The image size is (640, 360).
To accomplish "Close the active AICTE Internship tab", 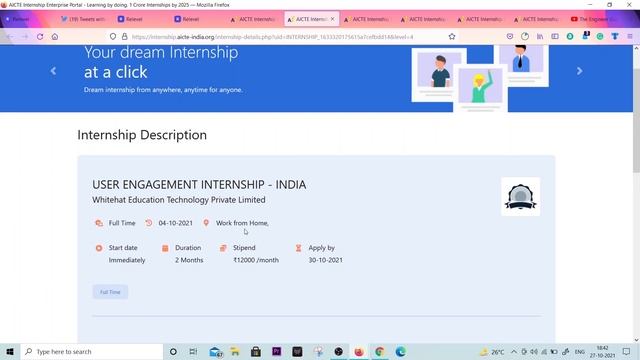I will pos(333,19).
